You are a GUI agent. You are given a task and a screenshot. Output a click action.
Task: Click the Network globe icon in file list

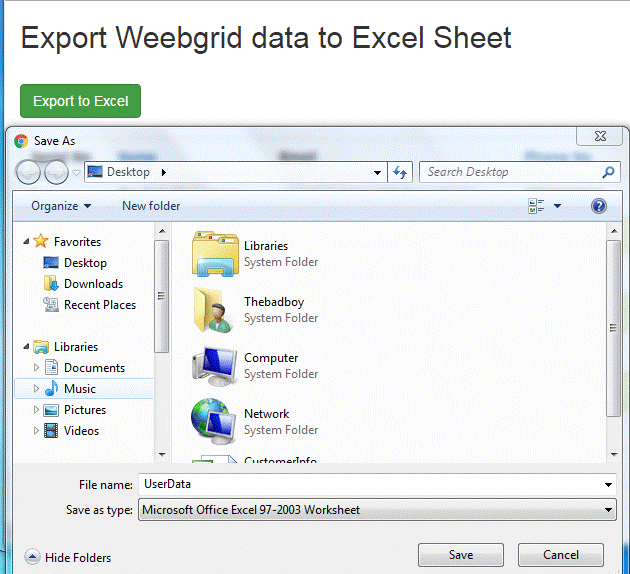tap(214, 421)
